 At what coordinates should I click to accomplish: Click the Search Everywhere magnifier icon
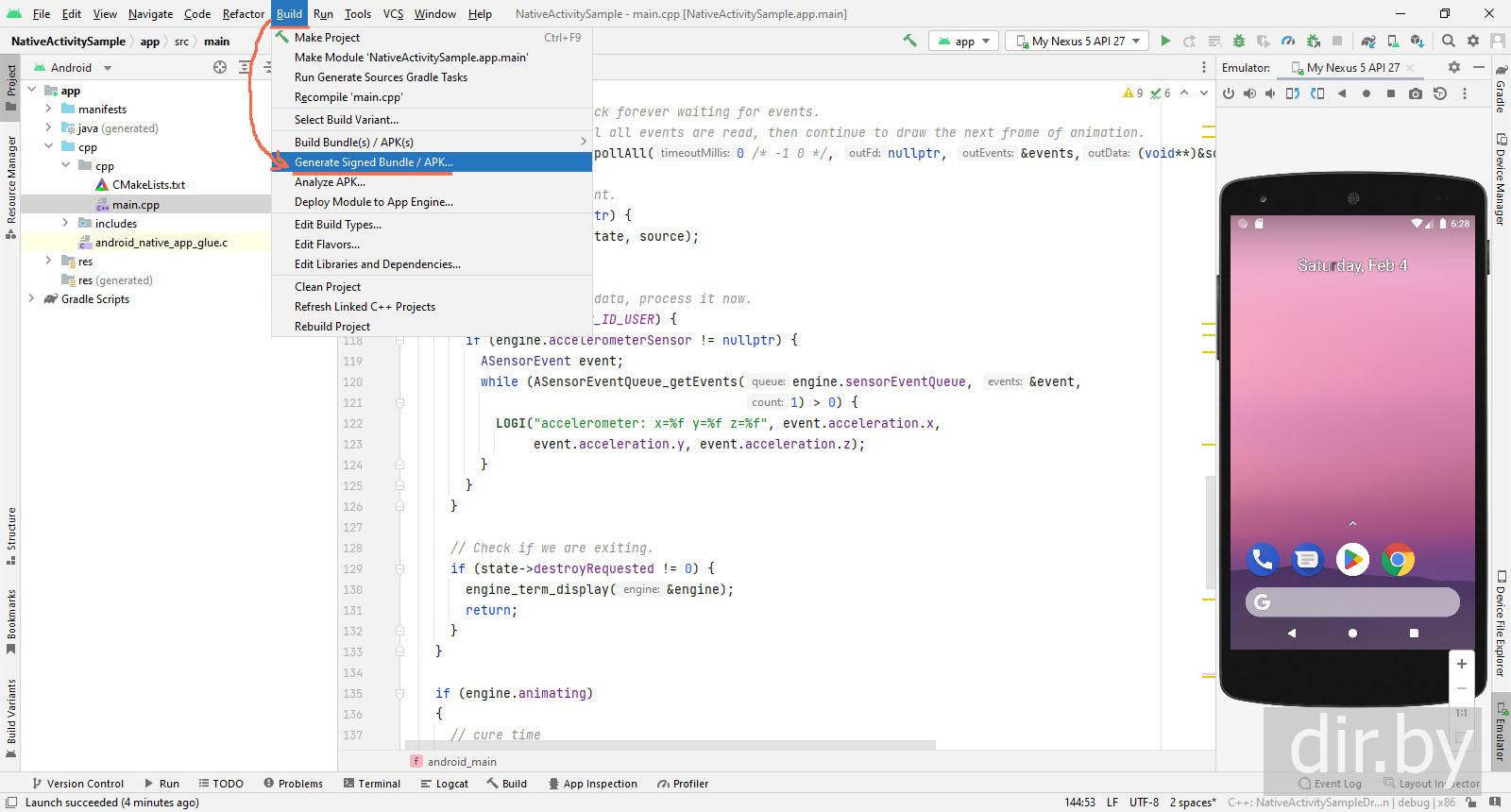(x=1449, y=41)
